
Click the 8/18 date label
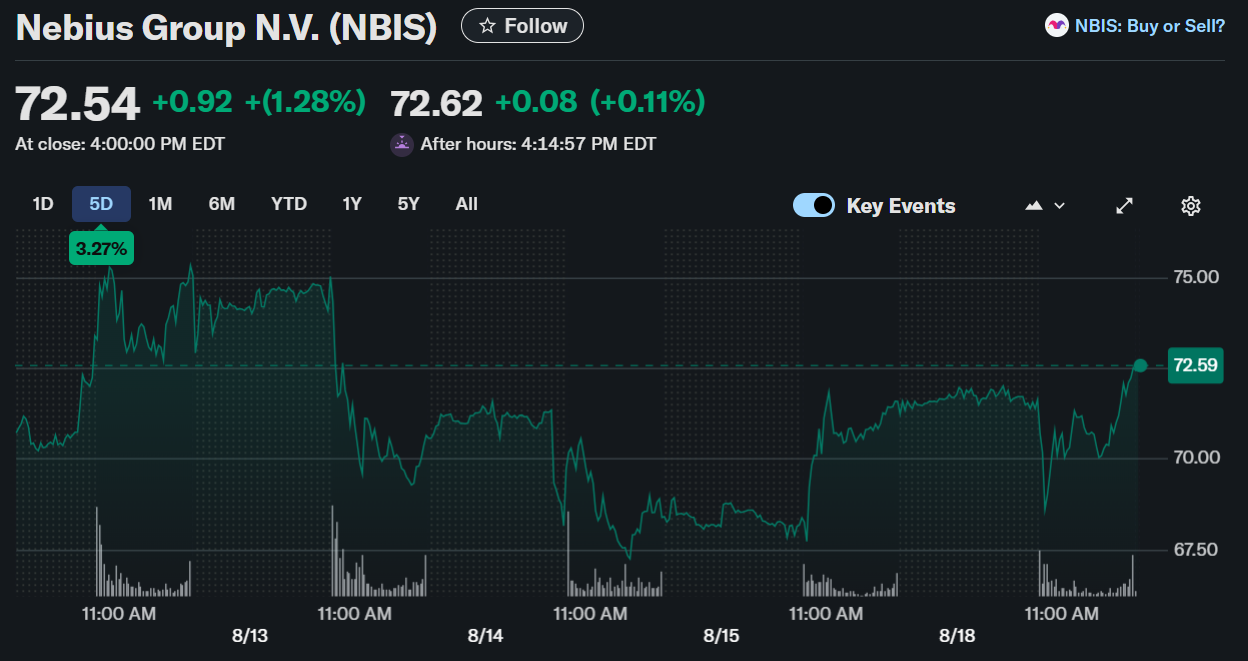coord(957,635)
